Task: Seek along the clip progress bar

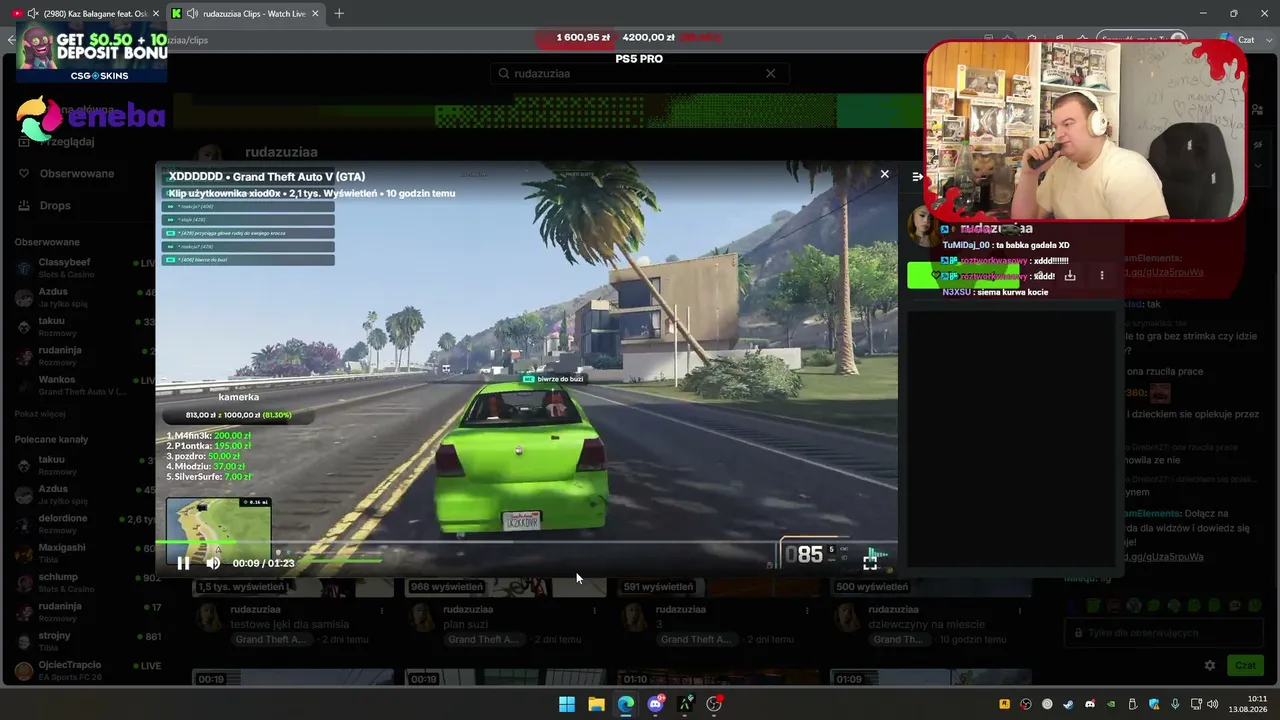Action: click(x=526, y=543)
